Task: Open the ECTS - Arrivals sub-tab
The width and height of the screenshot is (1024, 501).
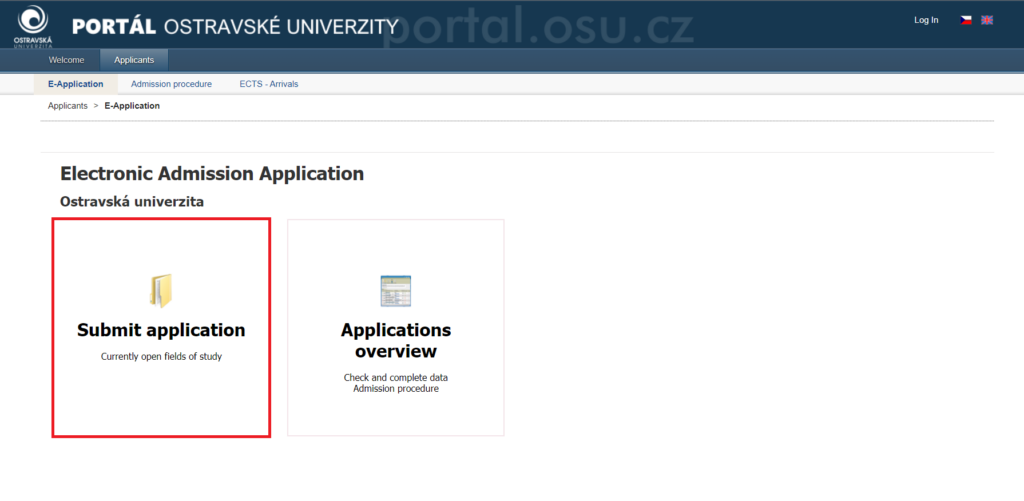Action: click(268, 84)
